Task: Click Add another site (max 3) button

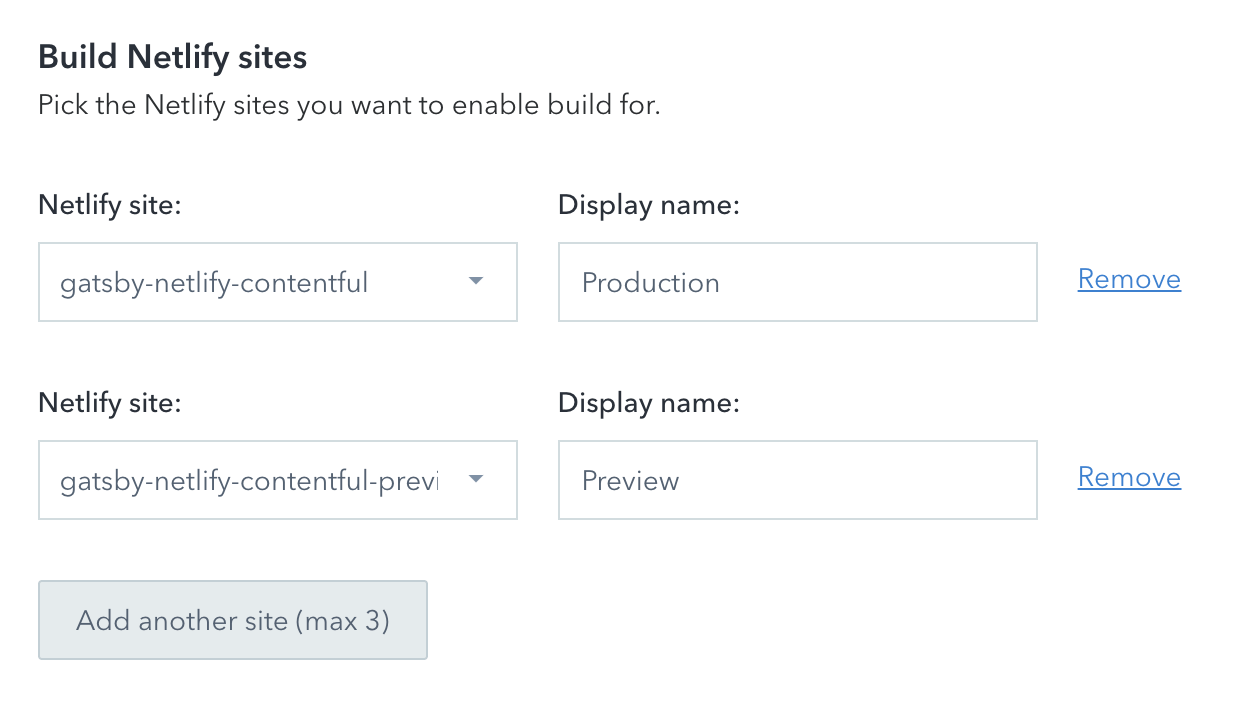Action: 233,620
